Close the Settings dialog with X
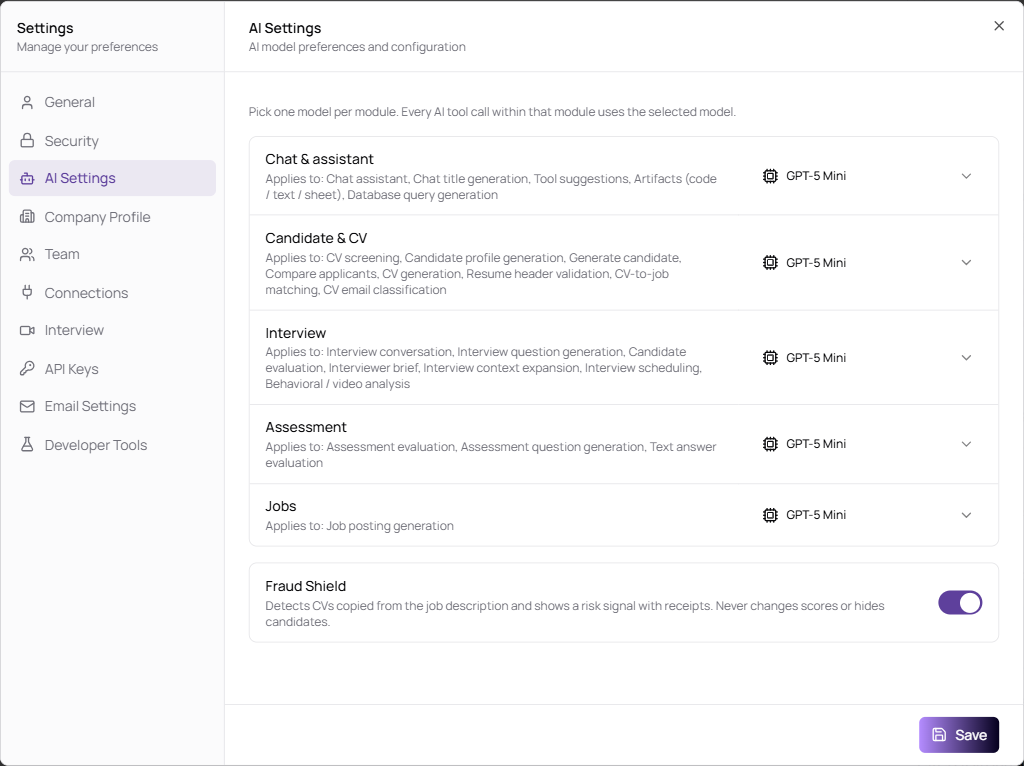The height and width of the screenshot is (766, 1024). click(999, 26)
